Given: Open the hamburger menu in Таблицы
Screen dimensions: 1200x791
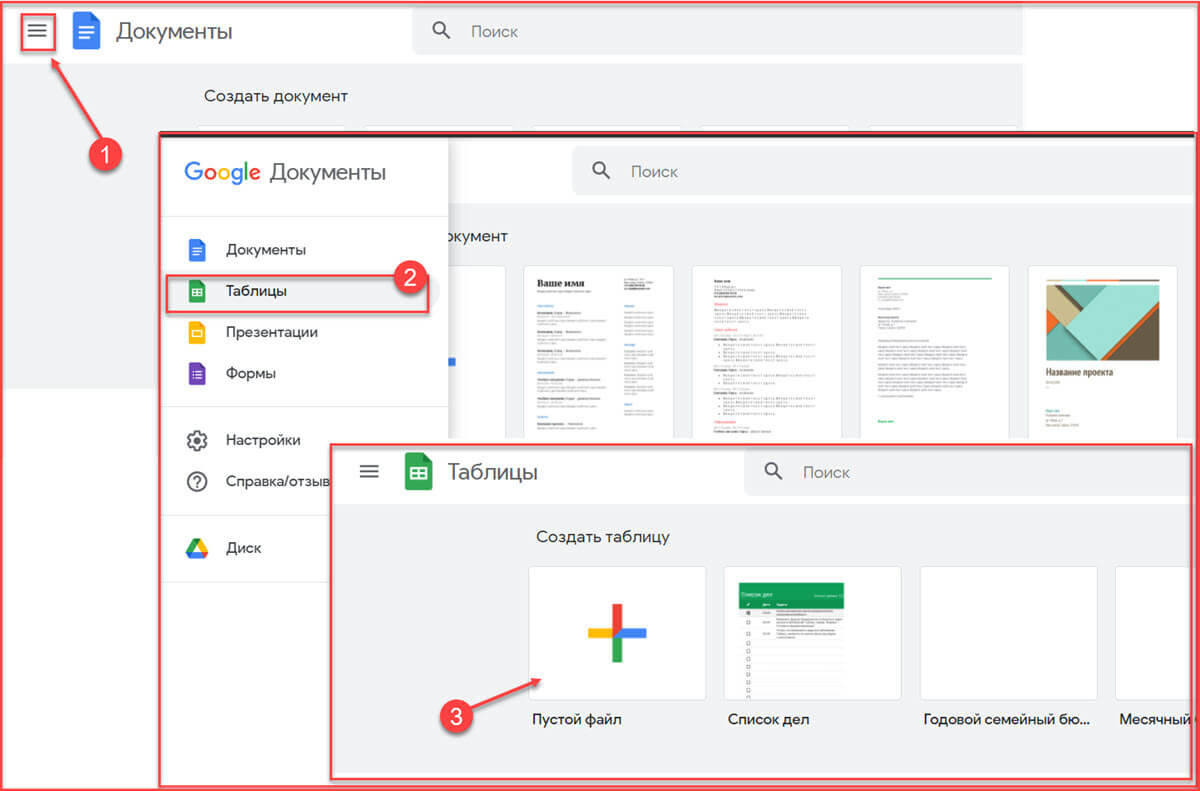Looking at the screenshot, I should [369, 472].
